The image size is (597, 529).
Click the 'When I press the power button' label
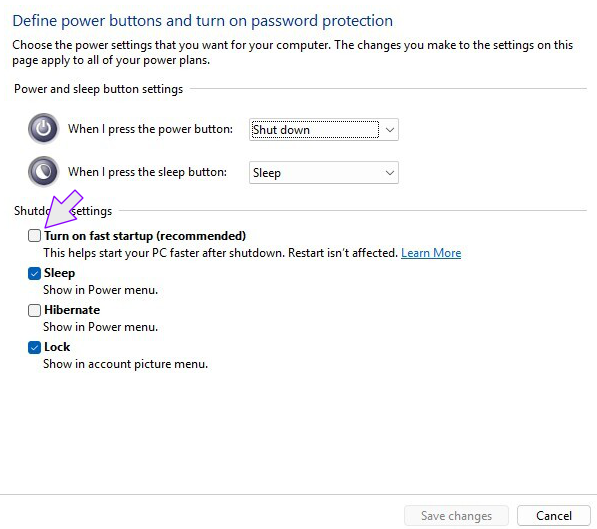point(150,129)
